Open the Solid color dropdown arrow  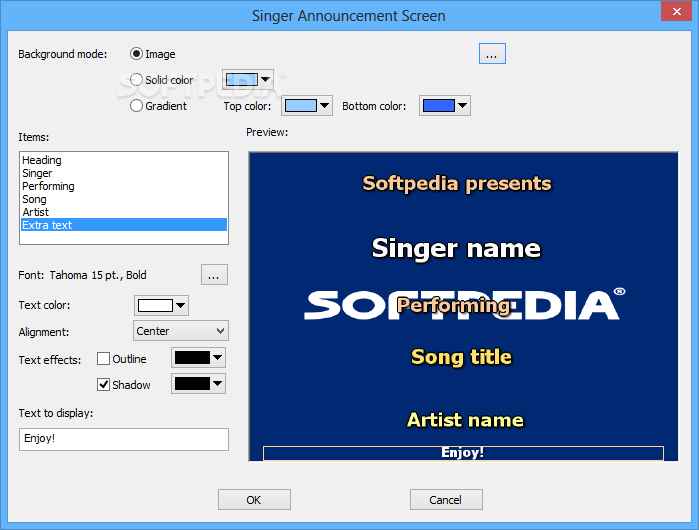266,80
